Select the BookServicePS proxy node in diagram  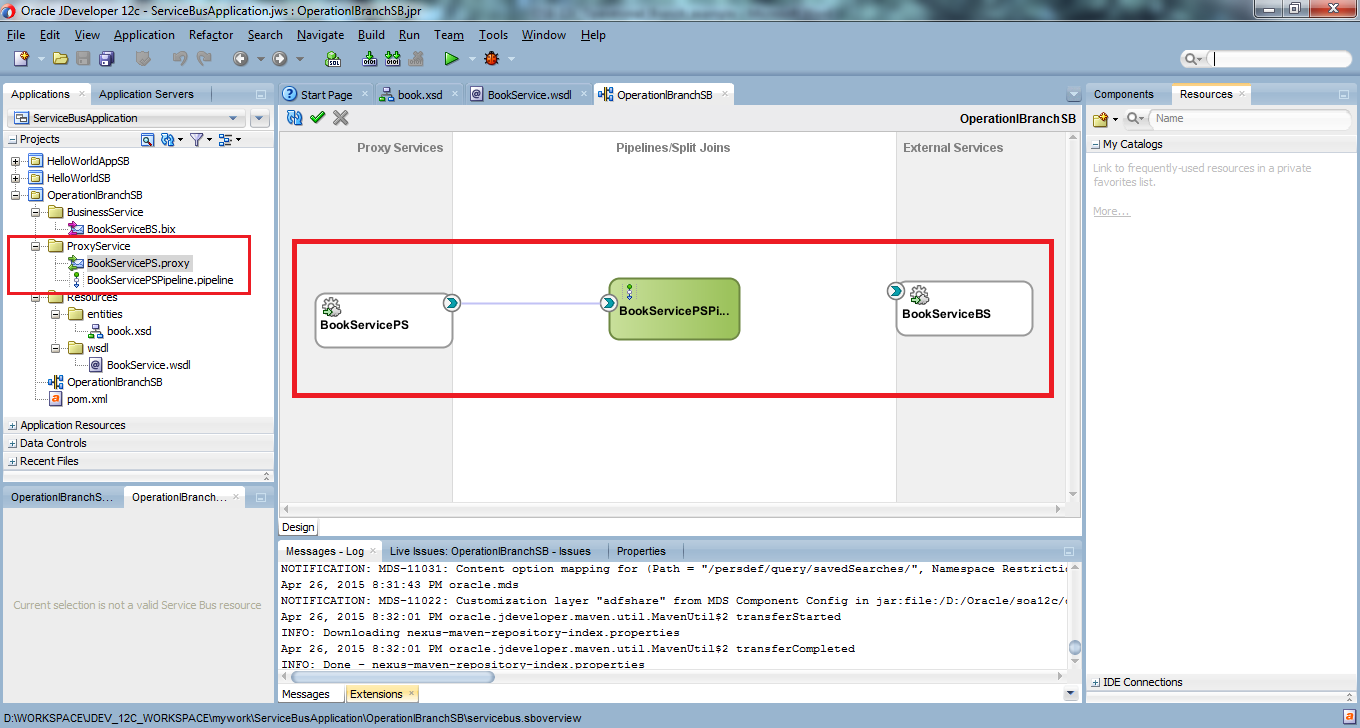point(384,320)
